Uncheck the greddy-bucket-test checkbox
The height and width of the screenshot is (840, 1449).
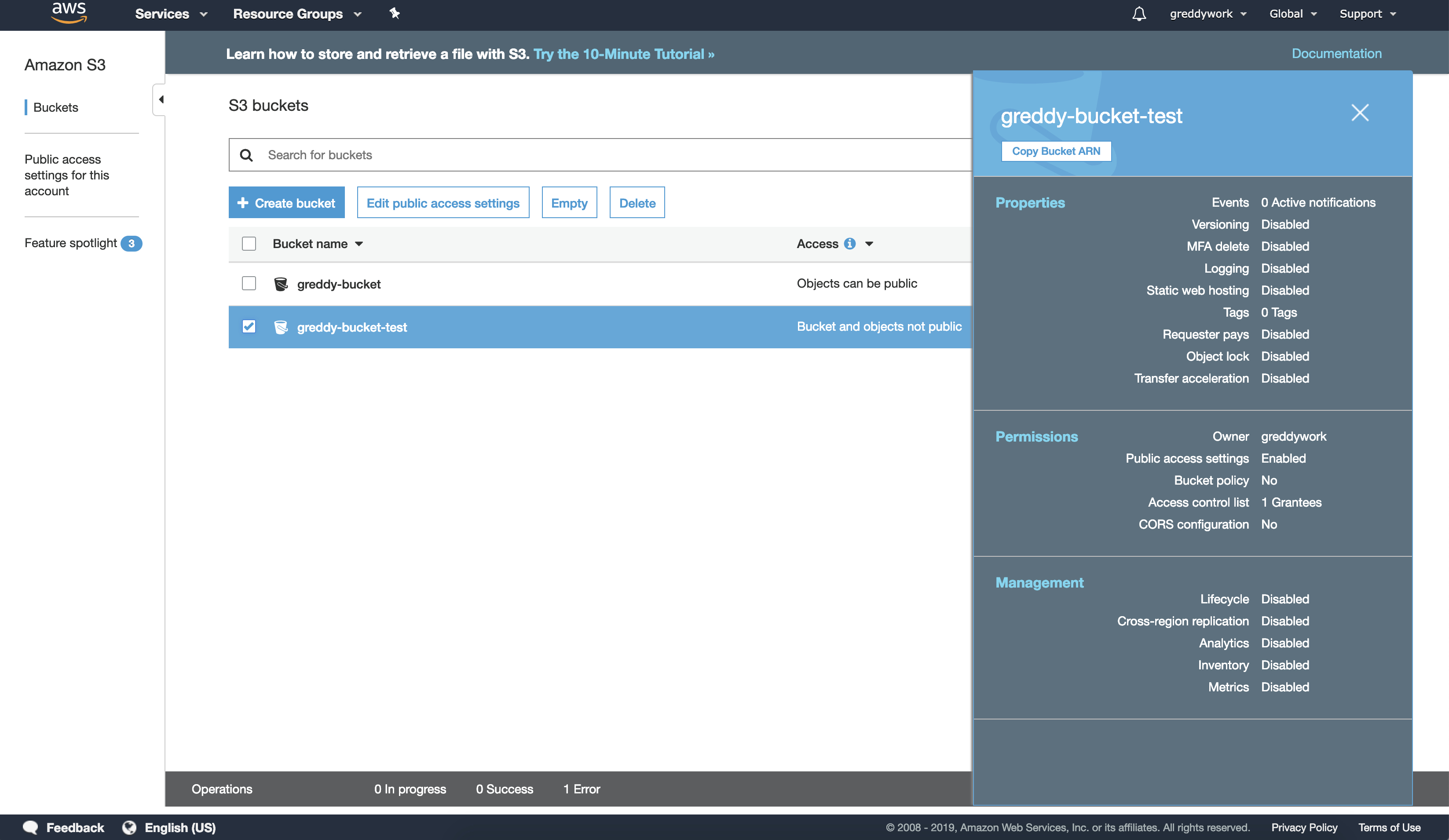(x=249, y=327)
